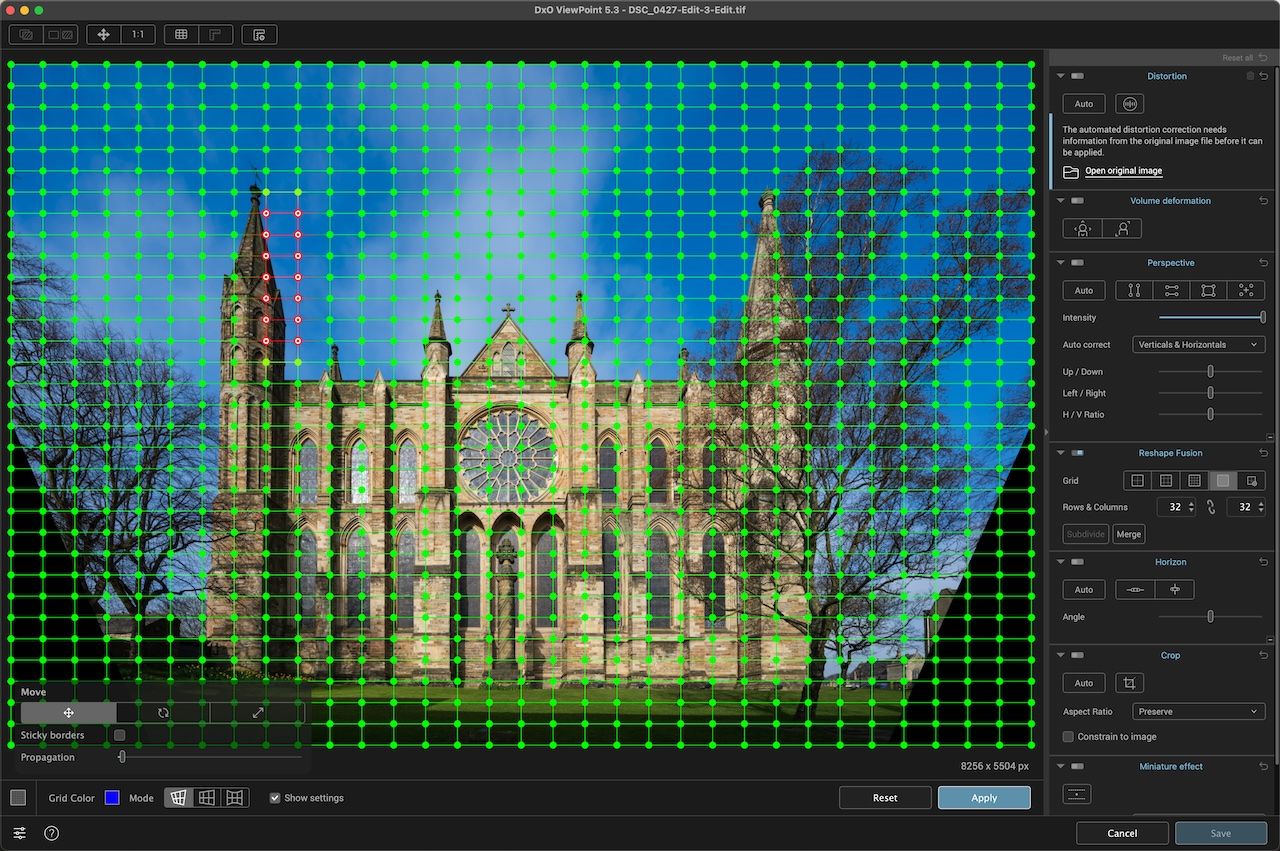
Task: Check Constrain to image option
Action: [1068, 737]
